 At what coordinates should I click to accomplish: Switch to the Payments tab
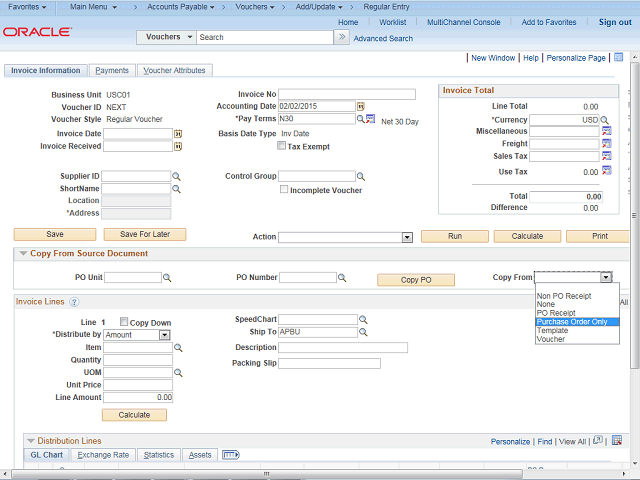[x=112, y=71]
